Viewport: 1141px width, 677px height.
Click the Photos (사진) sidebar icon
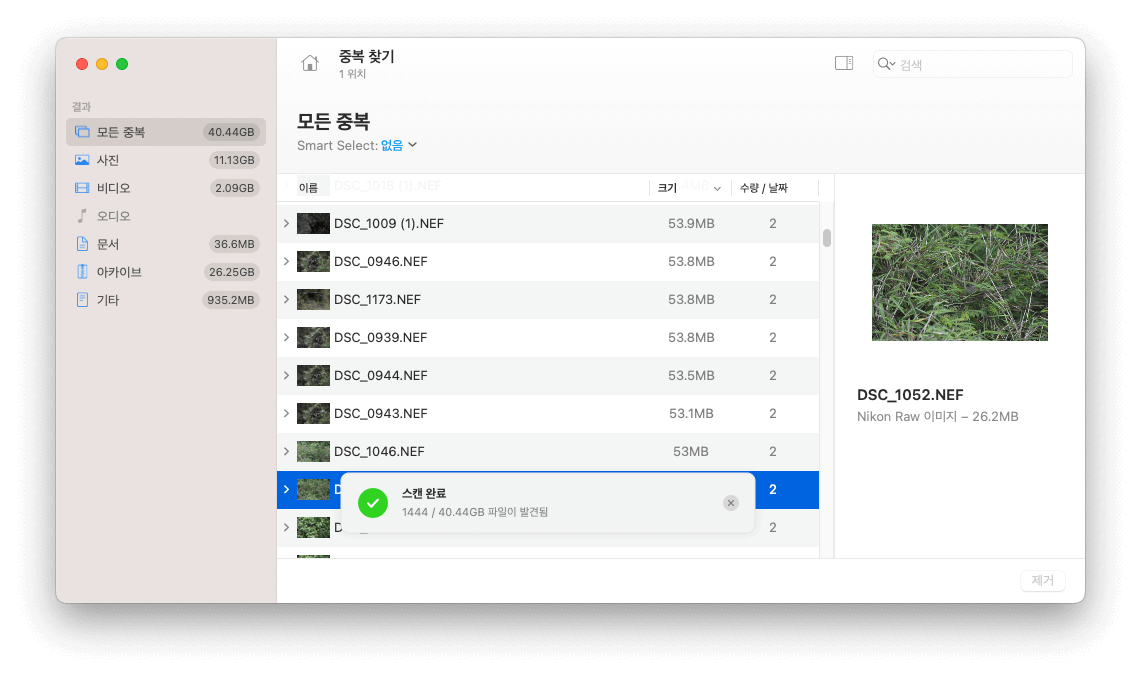(x=82, y=160)
